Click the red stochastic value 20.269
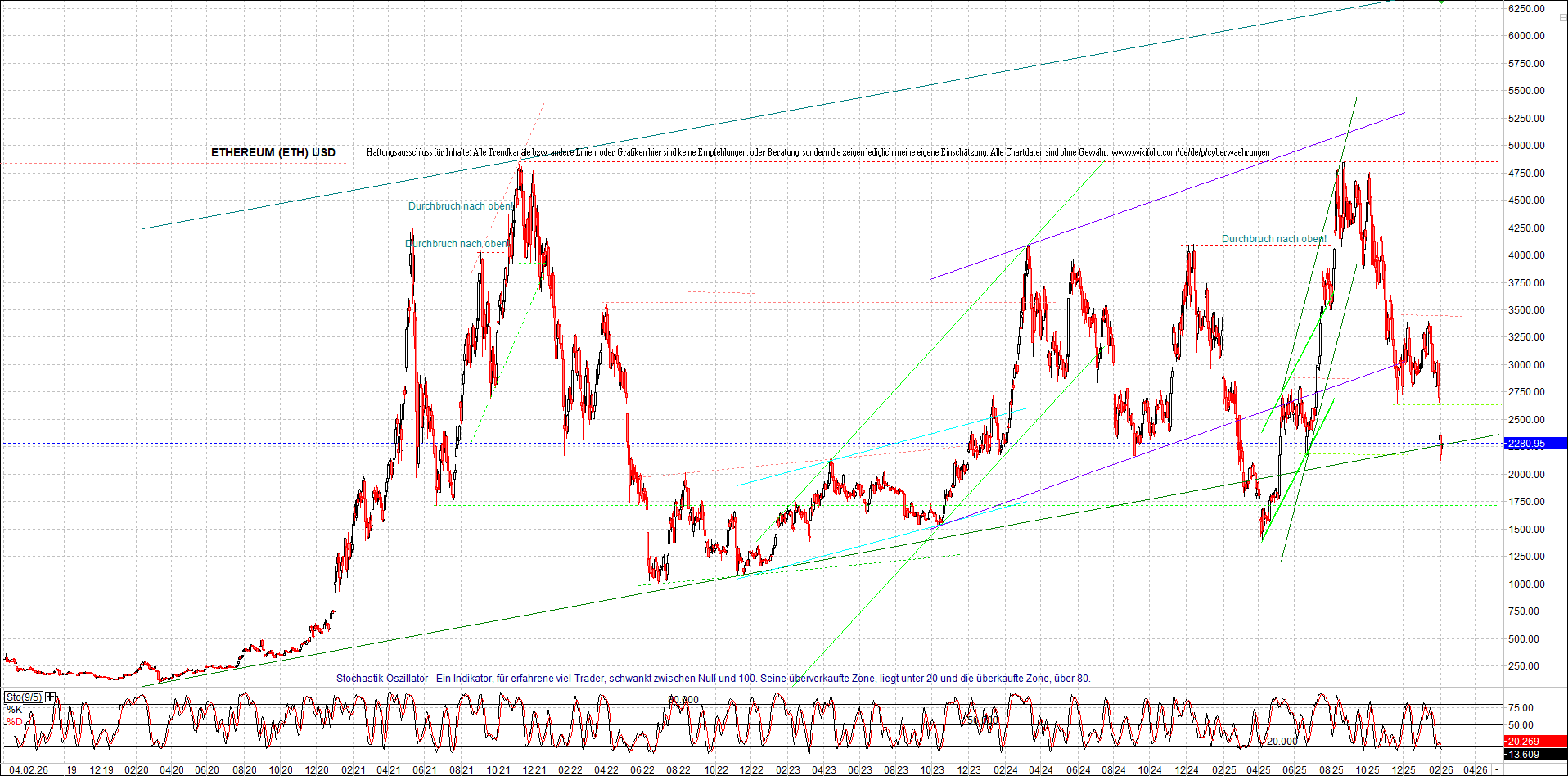Screen dimensions: 1568x776 click(x=1529, y=742)
